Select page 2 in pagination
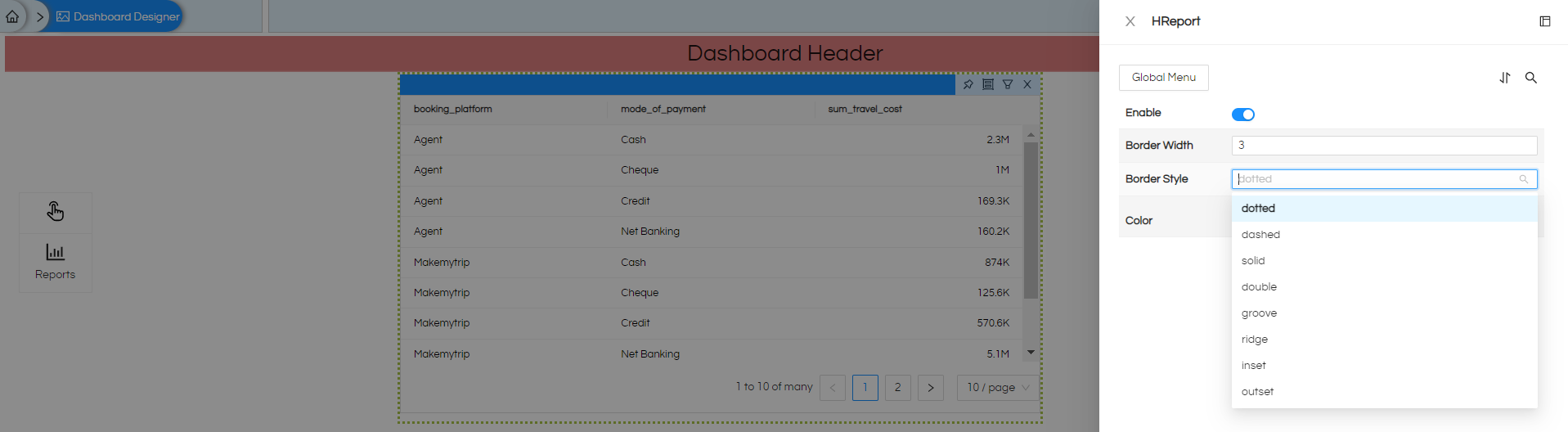Viewport: 1568px width, 432px height. click(898, 388)
